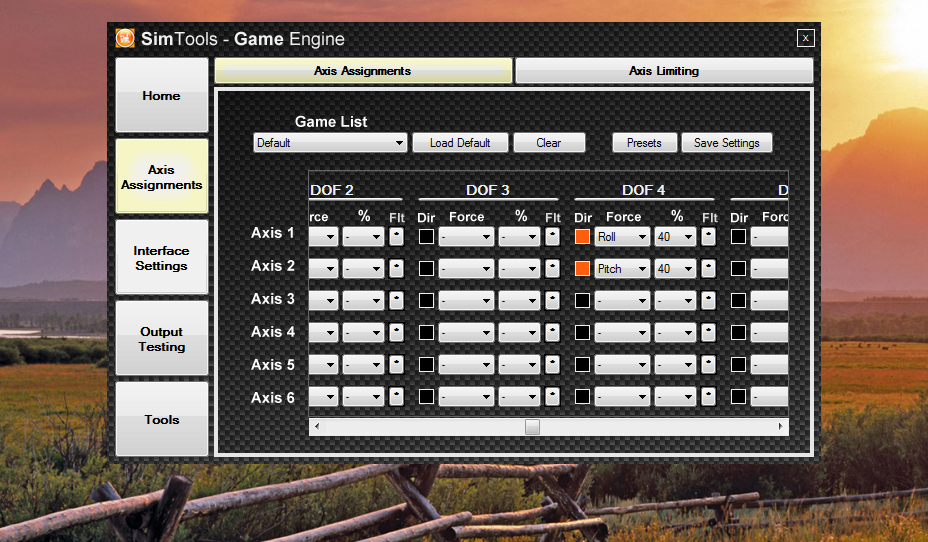Click the SimTools logo icon in title bar
Screen dimensions: 928x542
[x=125, y=38]
